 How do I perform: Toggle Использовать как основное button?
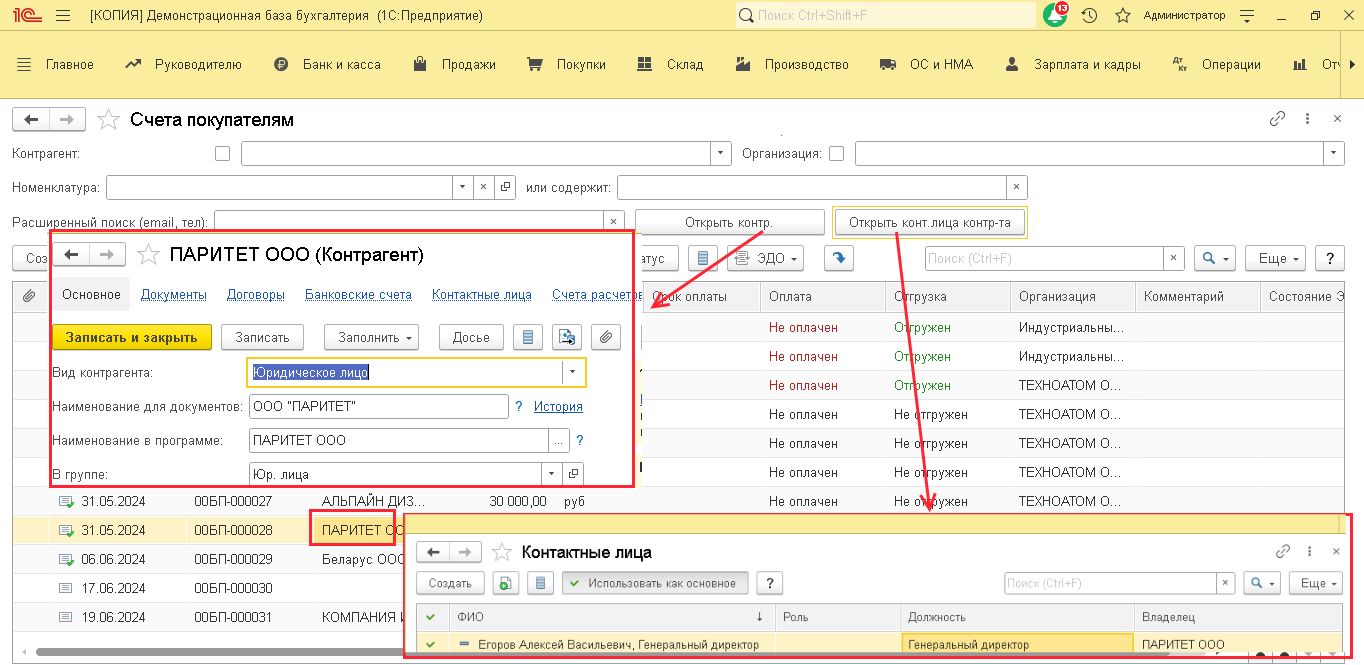655,583
